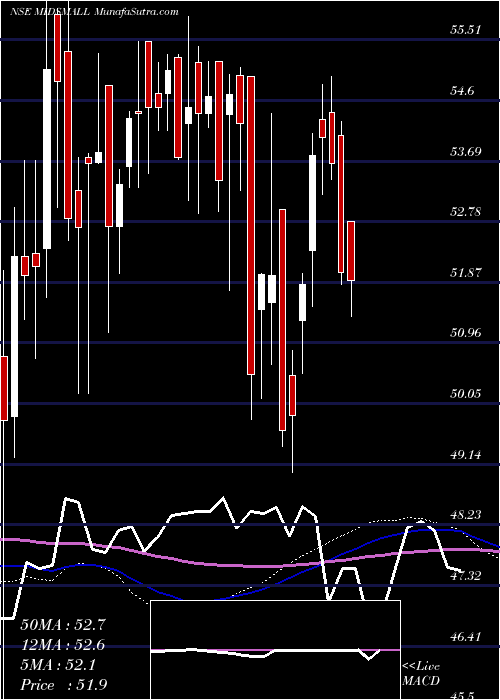Click the 52.78 price axis label
The image size is (500, 700).
tap(466, 211)
